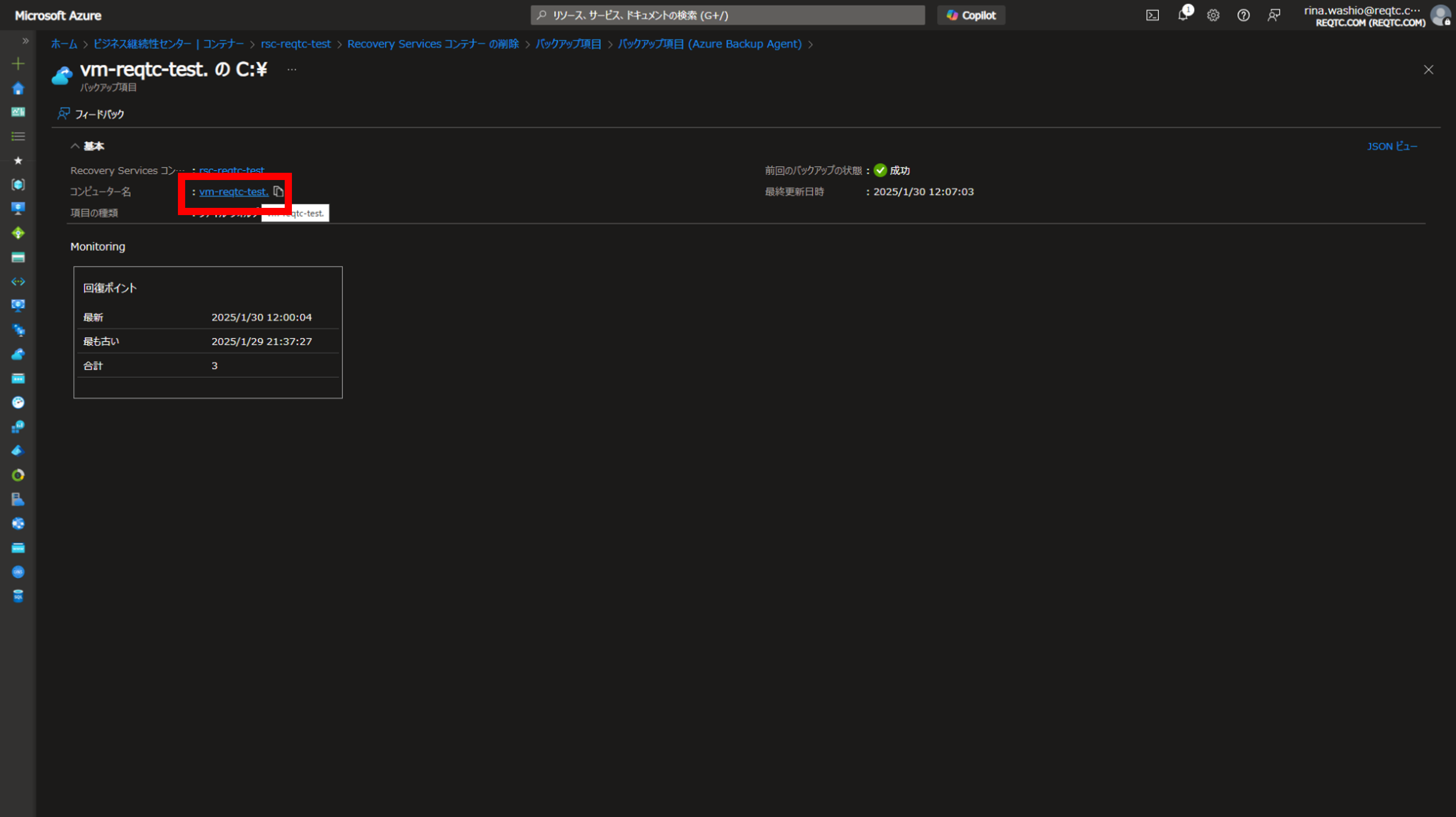Open Virtual machines monitor icon in sidebar

(x=18, y=208)
